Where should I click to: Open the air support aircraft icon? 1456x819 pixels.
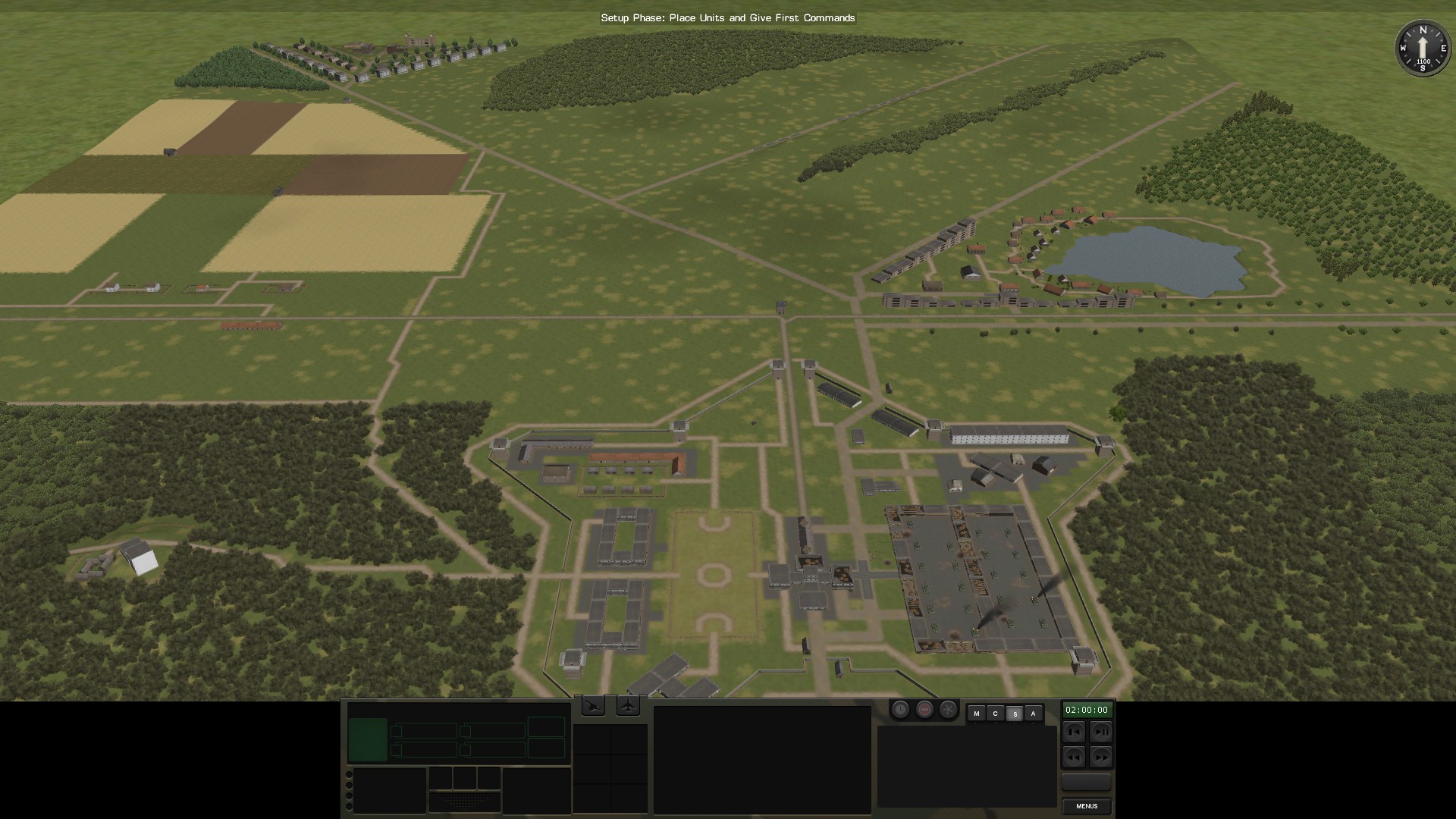[x=628, y=706]
